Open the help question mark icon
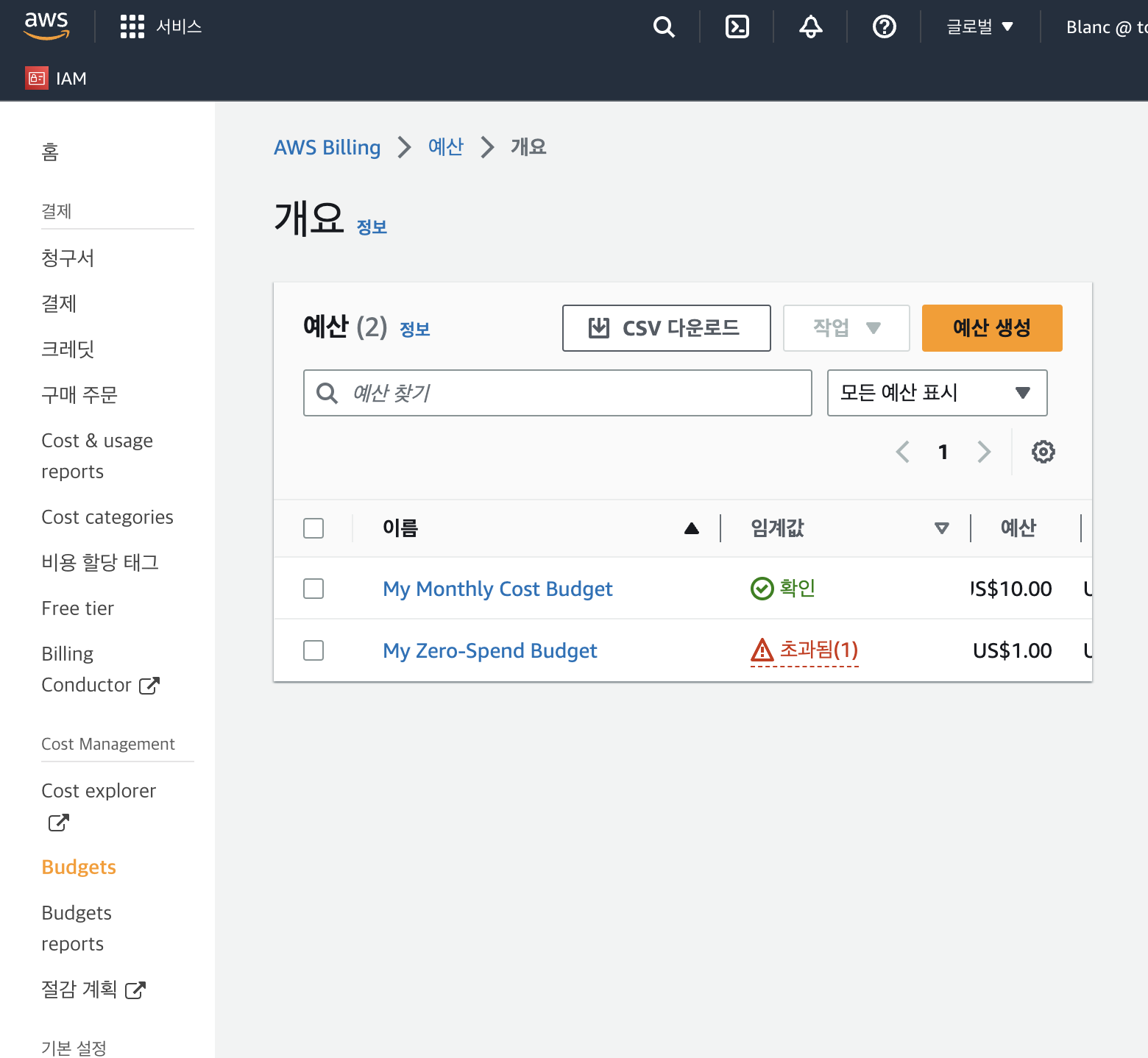Screen dimensions: 1148x1058 pos(885,27)
